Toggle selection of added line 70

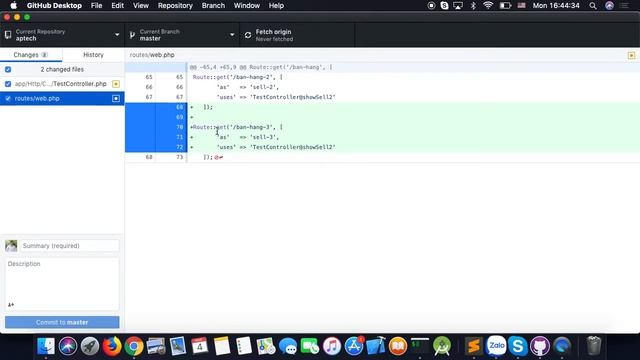pos(156,127)
